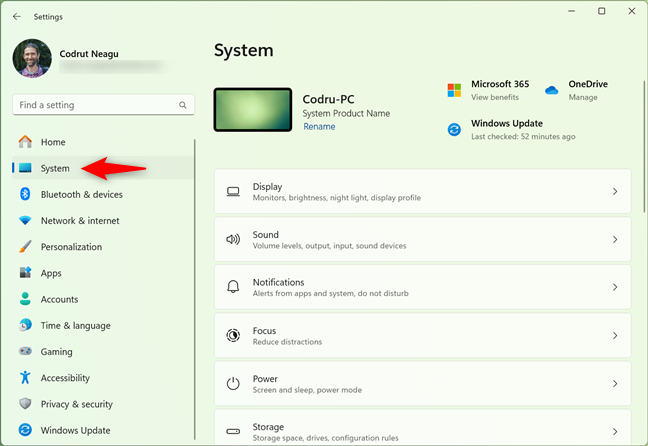Click the Focus timer icon

[x=233, y=335]
